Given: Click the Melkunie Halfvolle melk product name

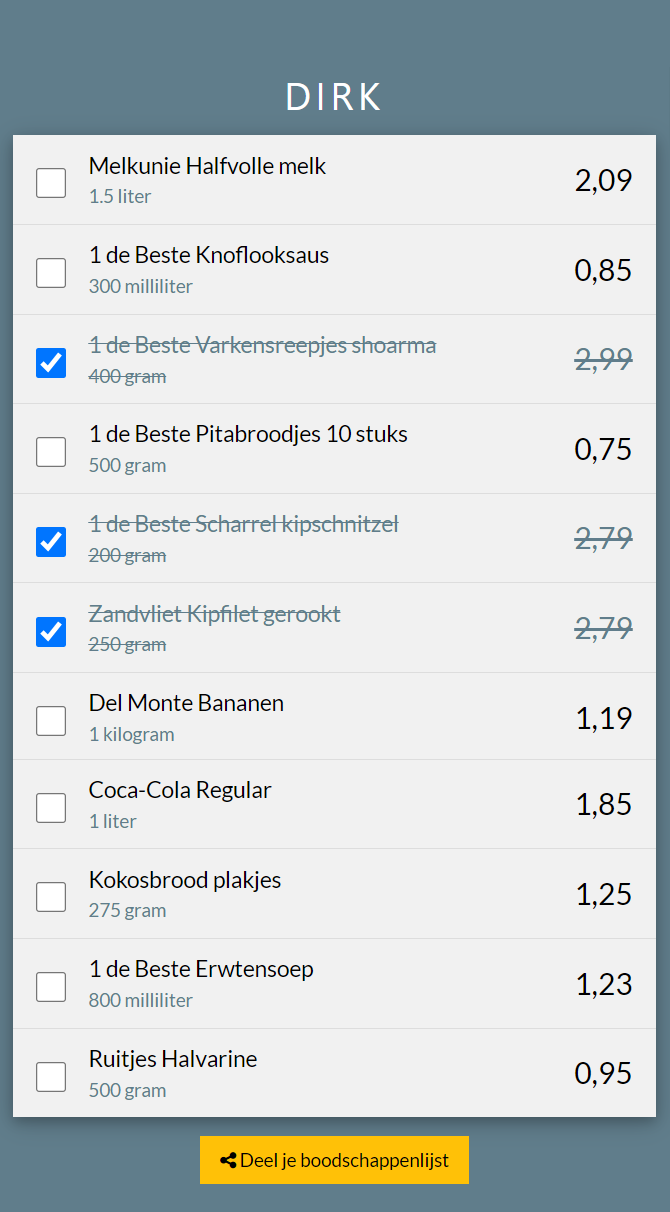Looking at the screenshot, I should [x=207, y=166].
